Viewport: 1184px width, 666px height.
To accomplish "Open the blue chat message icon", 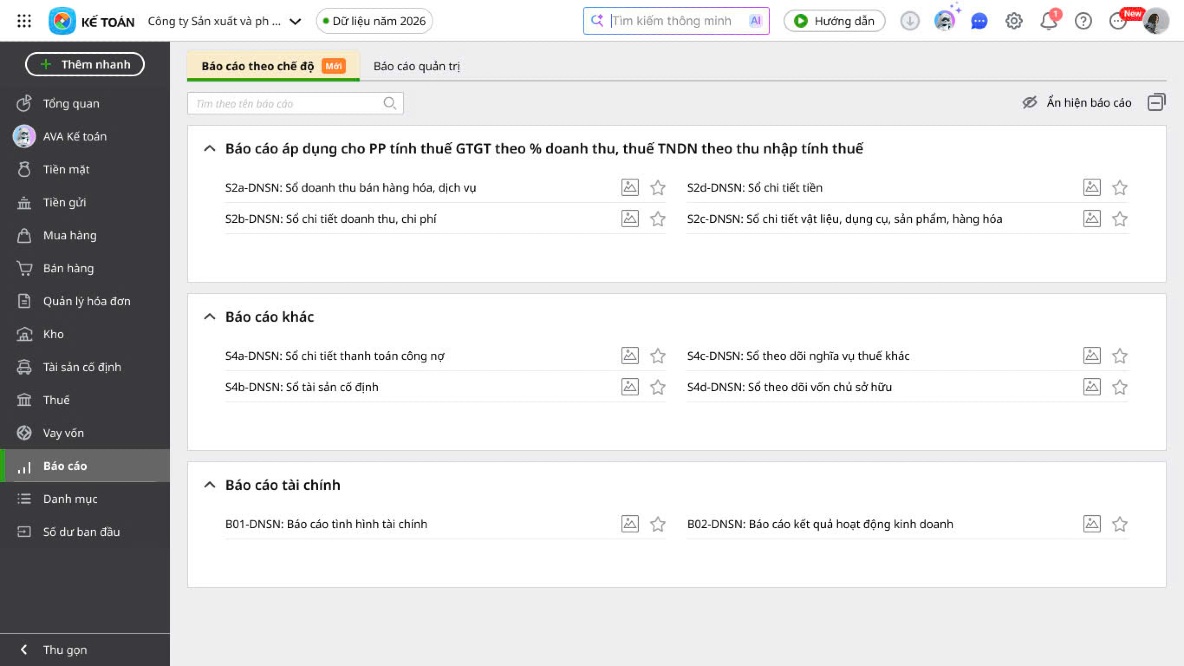I will 979,21.
